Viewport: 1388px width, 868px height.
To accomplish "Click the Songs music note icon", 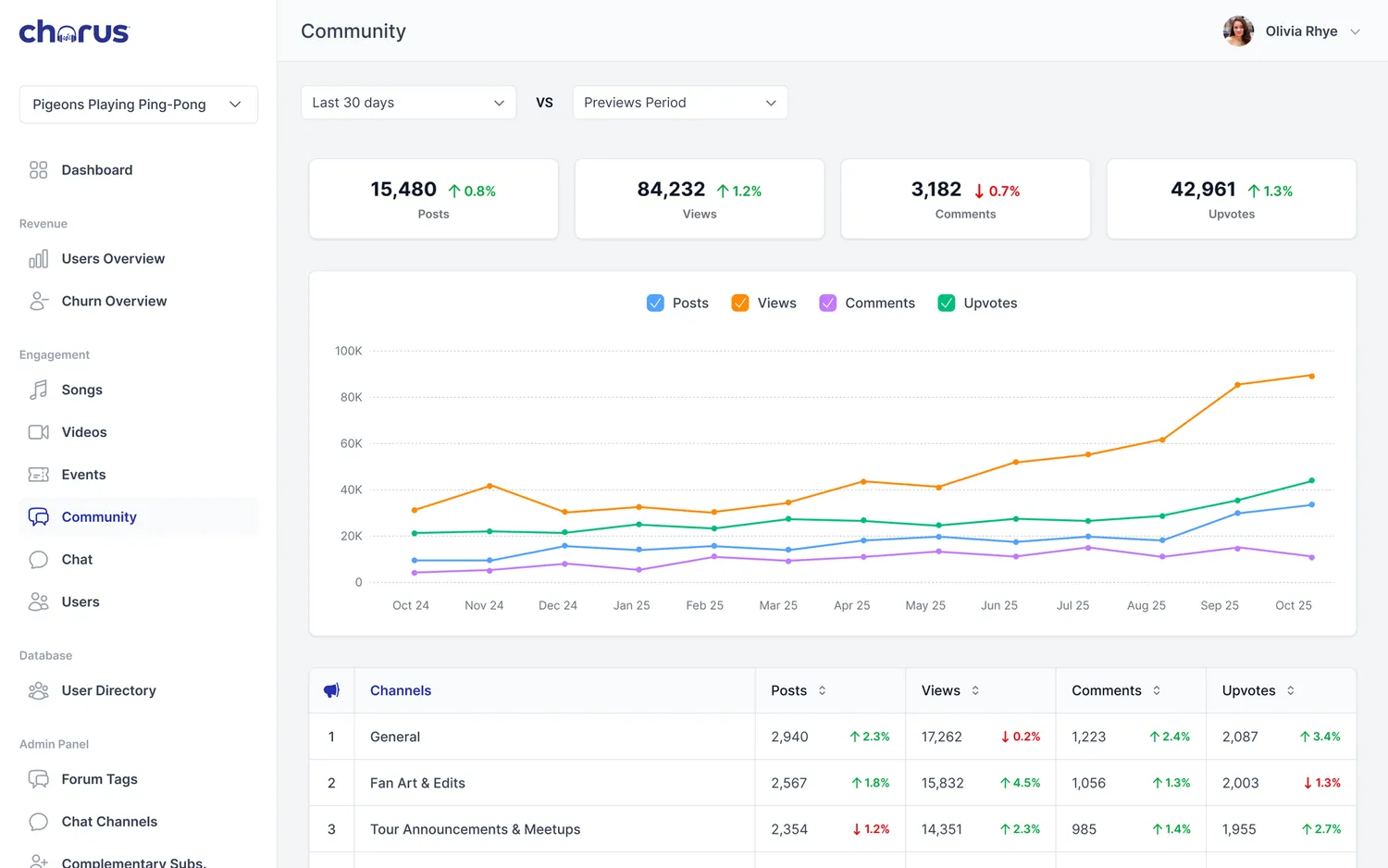I will 38,391.
